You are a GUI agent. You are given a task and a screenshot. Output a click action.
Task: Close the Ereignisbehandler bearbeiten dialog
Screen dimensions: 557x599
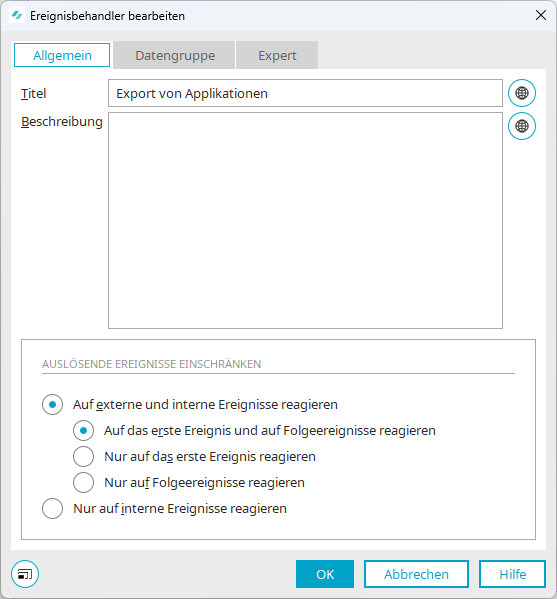[541, 16]
